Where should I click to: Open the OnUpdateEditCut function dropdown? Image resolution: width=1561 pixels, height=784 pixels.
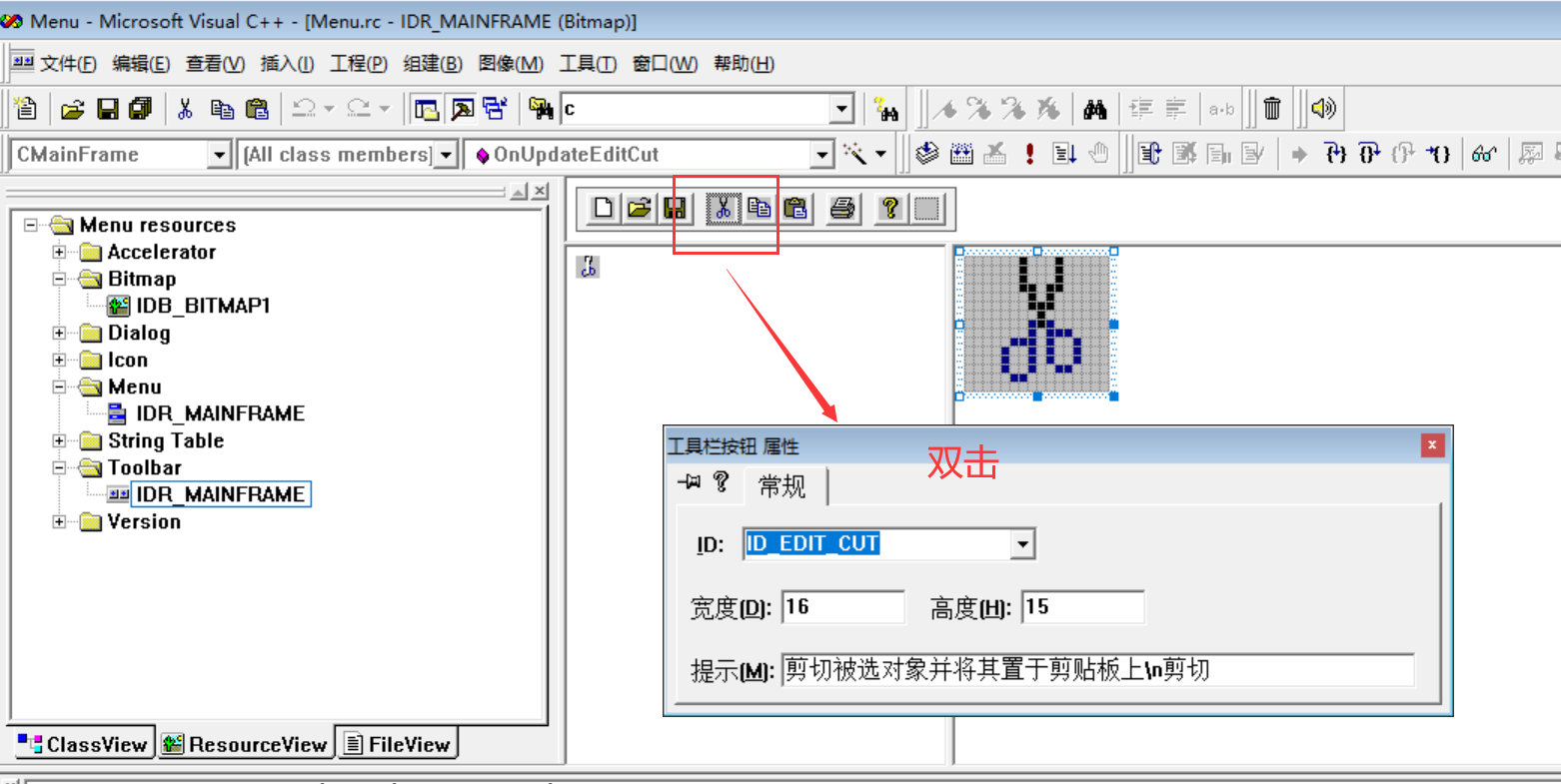[x=822, y=155]
